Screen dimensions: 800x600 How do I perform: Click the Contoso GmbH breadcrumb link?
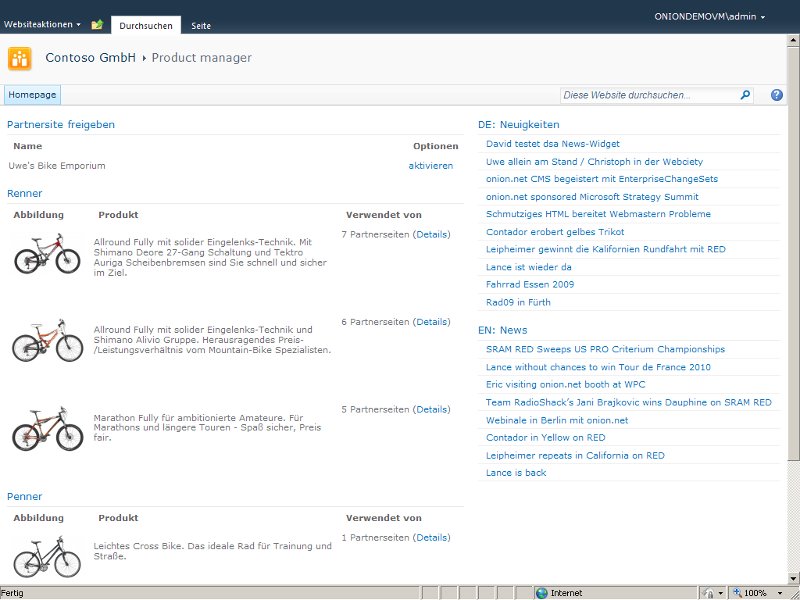(x=90, y=58)
